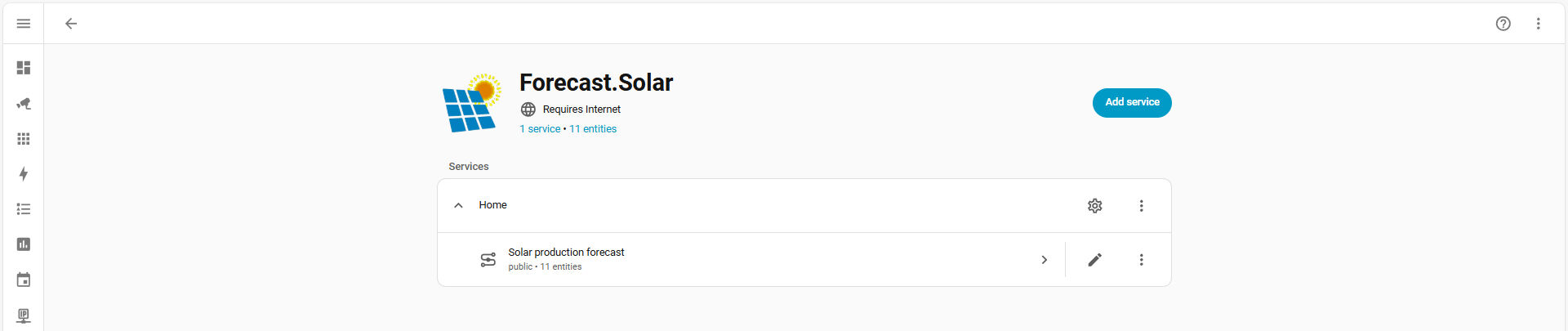The height and width of the screenshot is (331, 1568).
Task: Expand Solar production forecast with the chevron
Action: click(1044, 260)
